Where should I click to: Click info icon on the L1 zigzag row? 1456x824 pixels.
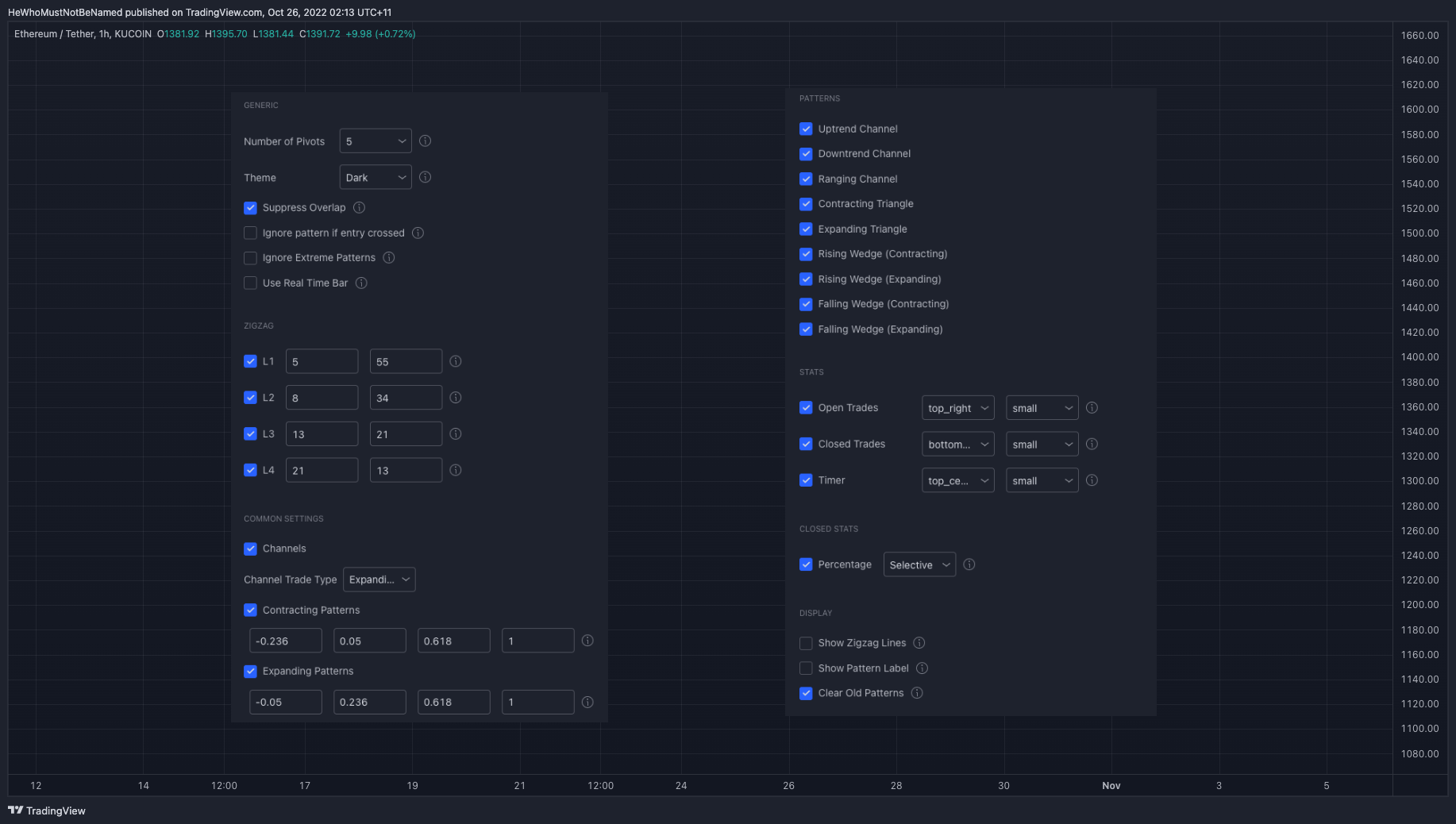tap(456, 361)
